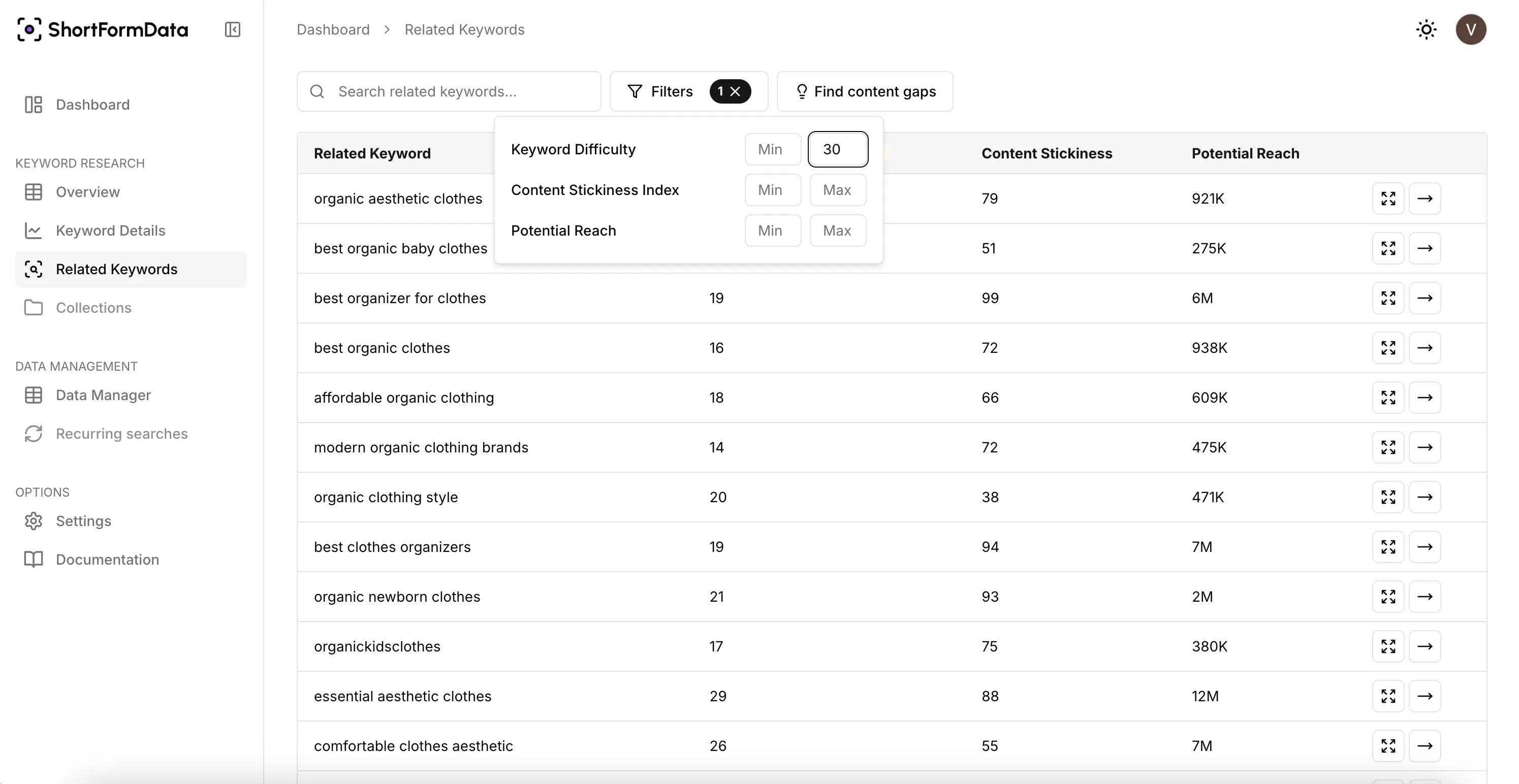
Task: Open arrow for organic newborn clothes
Action: pos(1425,597)
